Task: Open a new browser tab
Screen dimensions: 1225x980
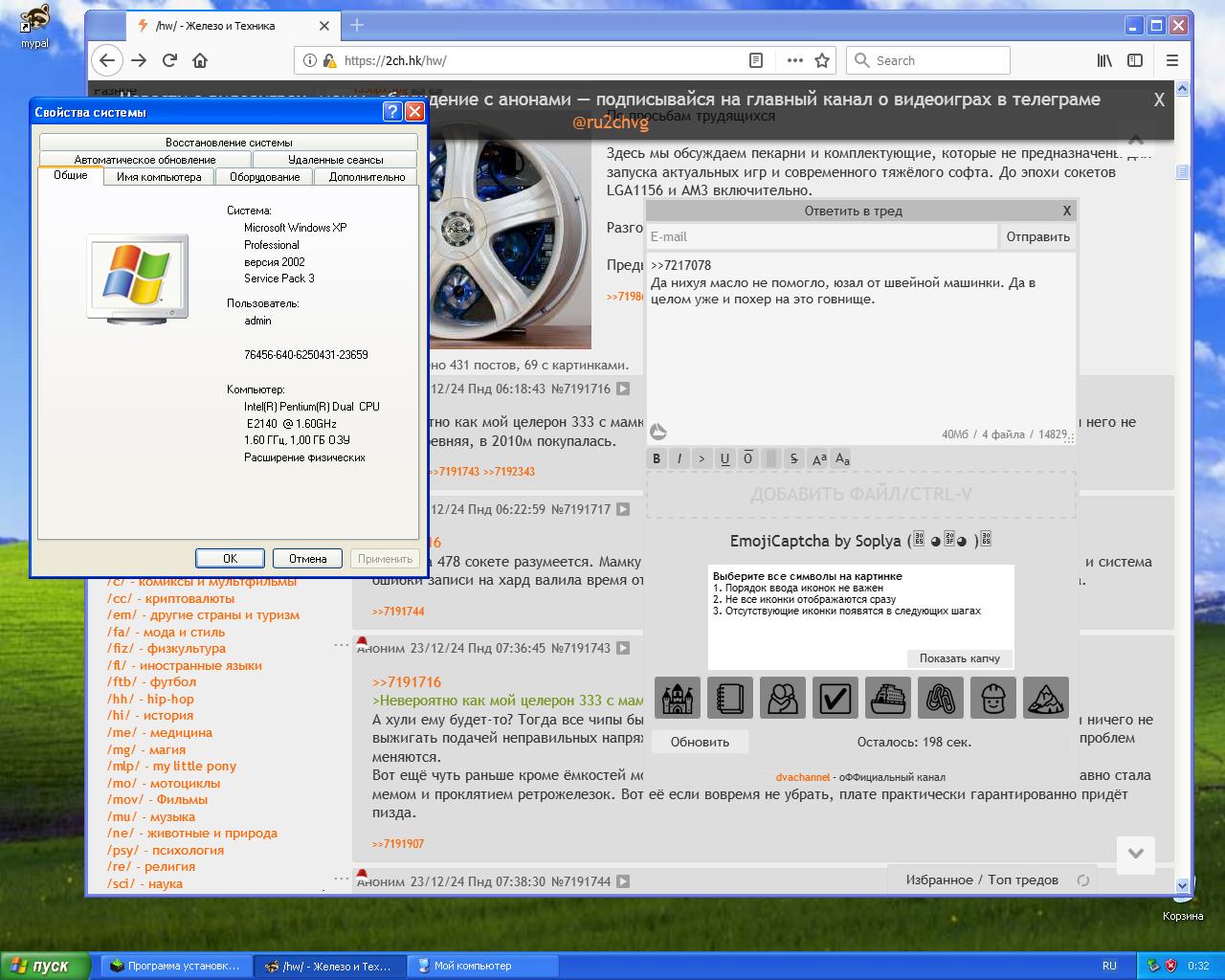Action: (x=357, y=26)
